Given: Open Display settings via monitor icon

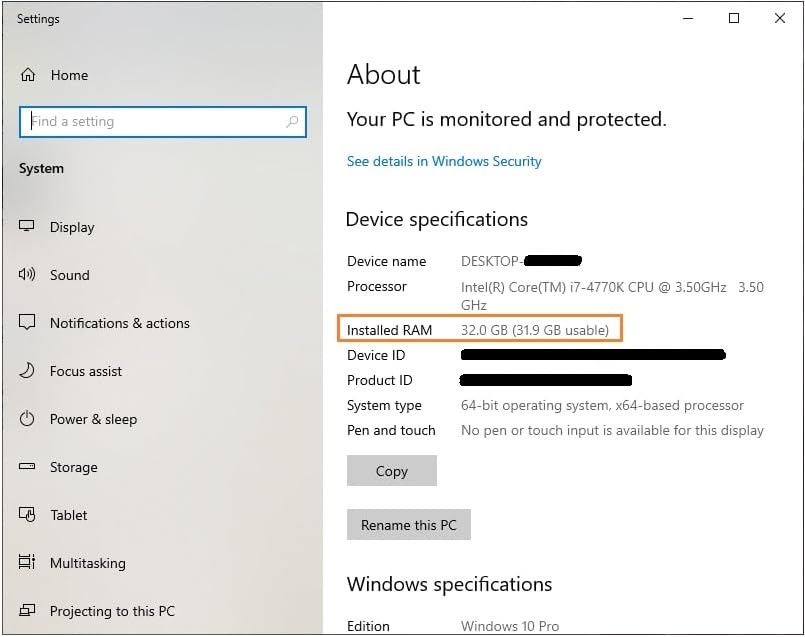Looking at the screenshot, I should click(27, 226).
